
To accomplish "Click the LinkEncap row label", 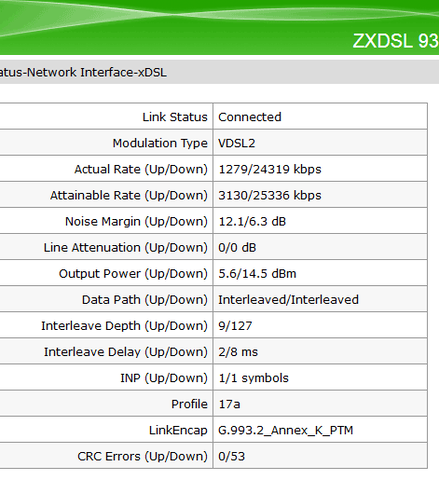I will point(178,430).
